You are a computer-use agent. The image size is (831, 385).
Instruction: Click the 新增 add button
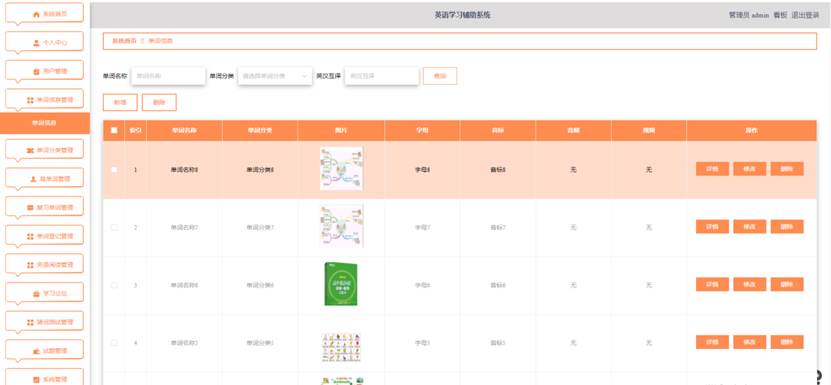(120, 102)
